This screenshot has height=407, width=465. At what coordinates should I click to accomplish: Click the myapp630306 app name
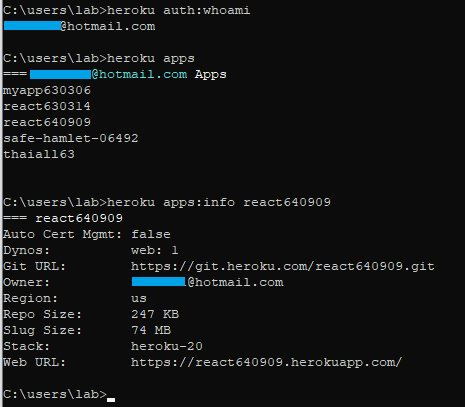coord(47,91)
